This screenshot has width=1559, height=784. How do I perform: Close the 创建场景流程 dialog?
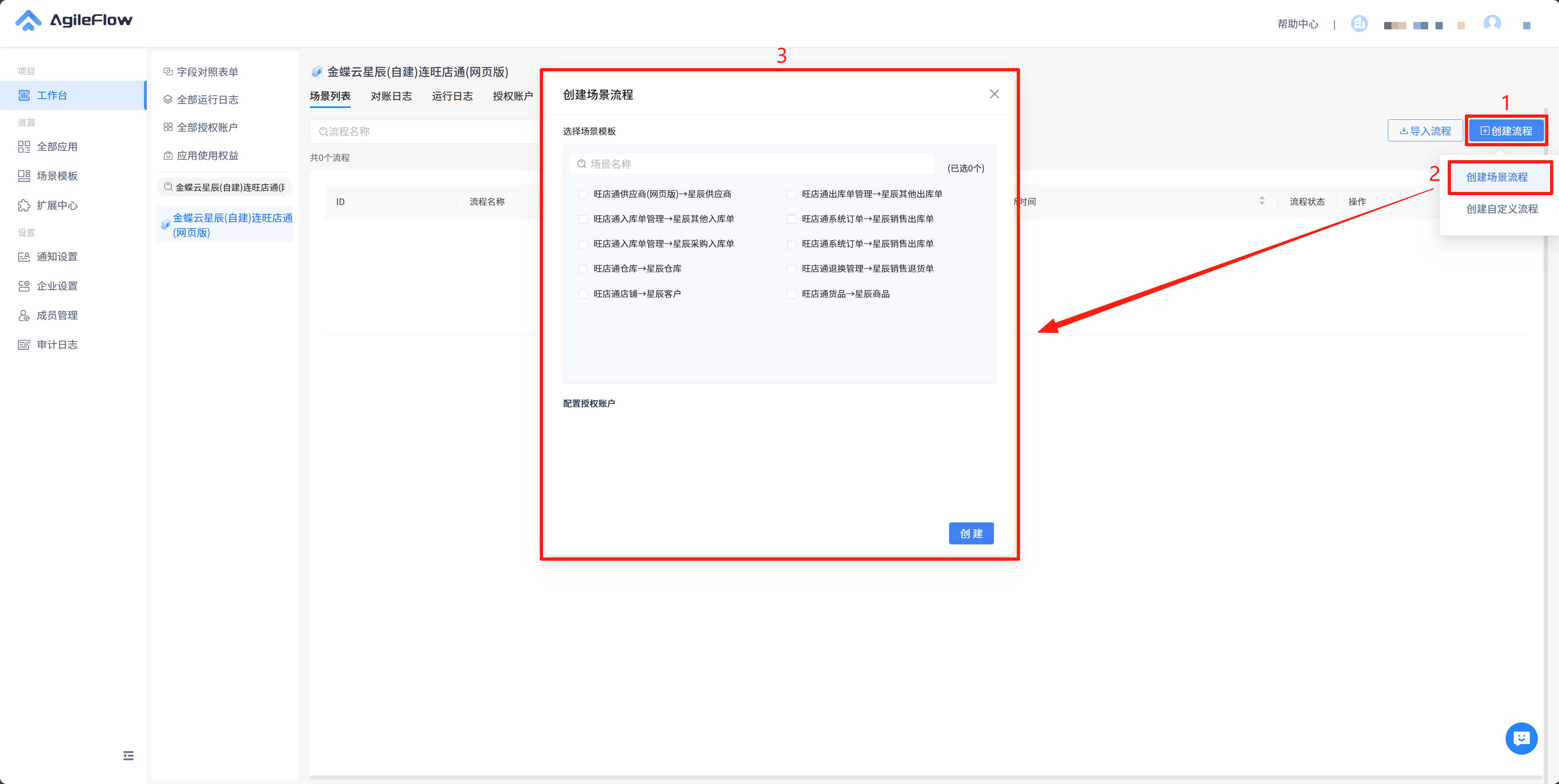[x=994, y=95]
